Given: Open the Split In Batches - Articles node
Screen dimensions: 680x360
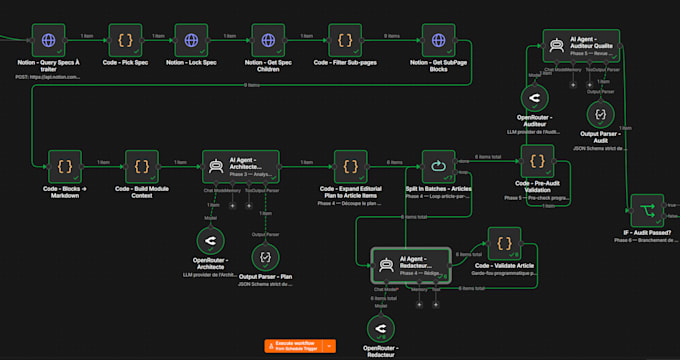Looking at the screenshot, I should [438, 167].
